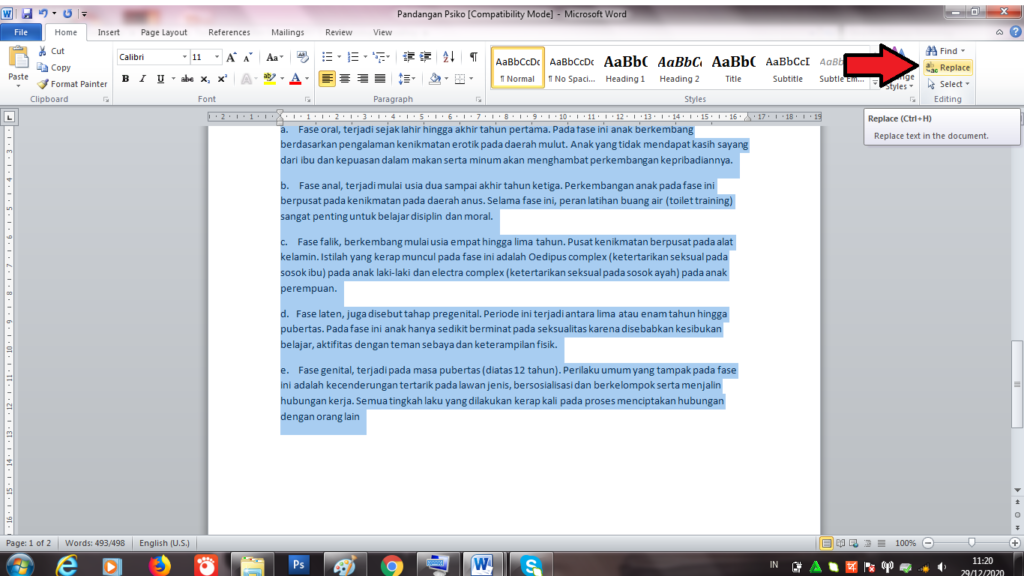Click the Shrink Font icon
Viewport: 1024px width, 576px height.
[248, 57]
